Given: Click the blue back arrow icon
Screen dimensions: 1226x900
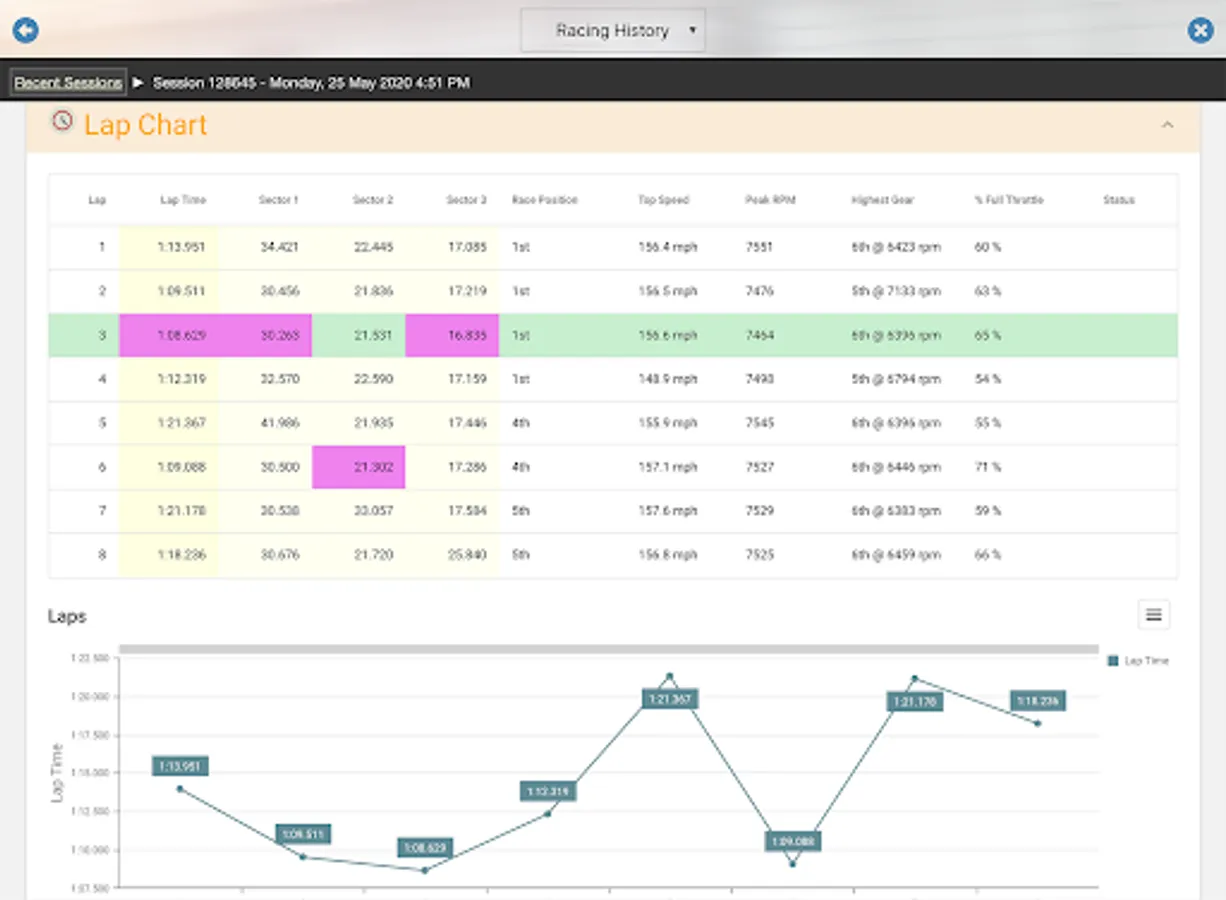Looking at the screenshot, I should coord(25,30).
